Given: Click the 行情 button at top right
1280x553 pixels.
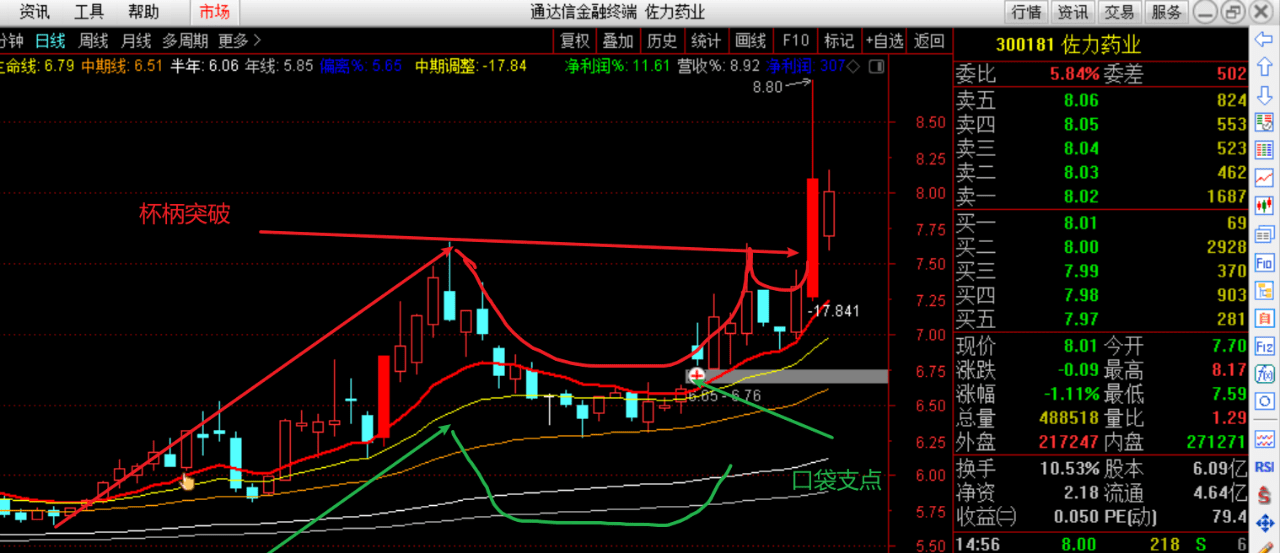Looking at the screenshot, I should point(1026,12).
